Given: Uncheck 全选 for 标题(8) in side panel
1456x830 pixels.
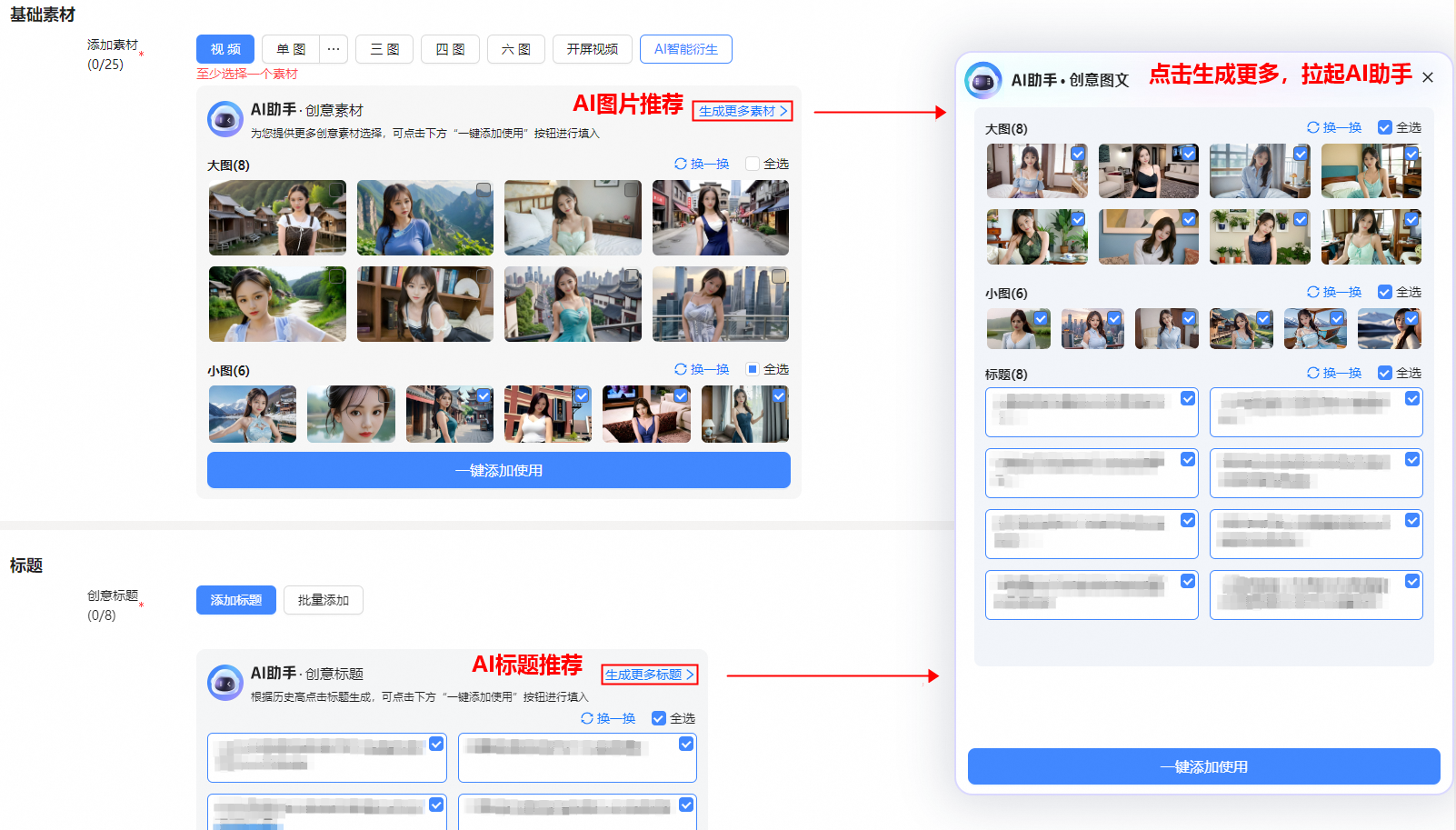Looking at the screenshot, I should (1385, 373).
